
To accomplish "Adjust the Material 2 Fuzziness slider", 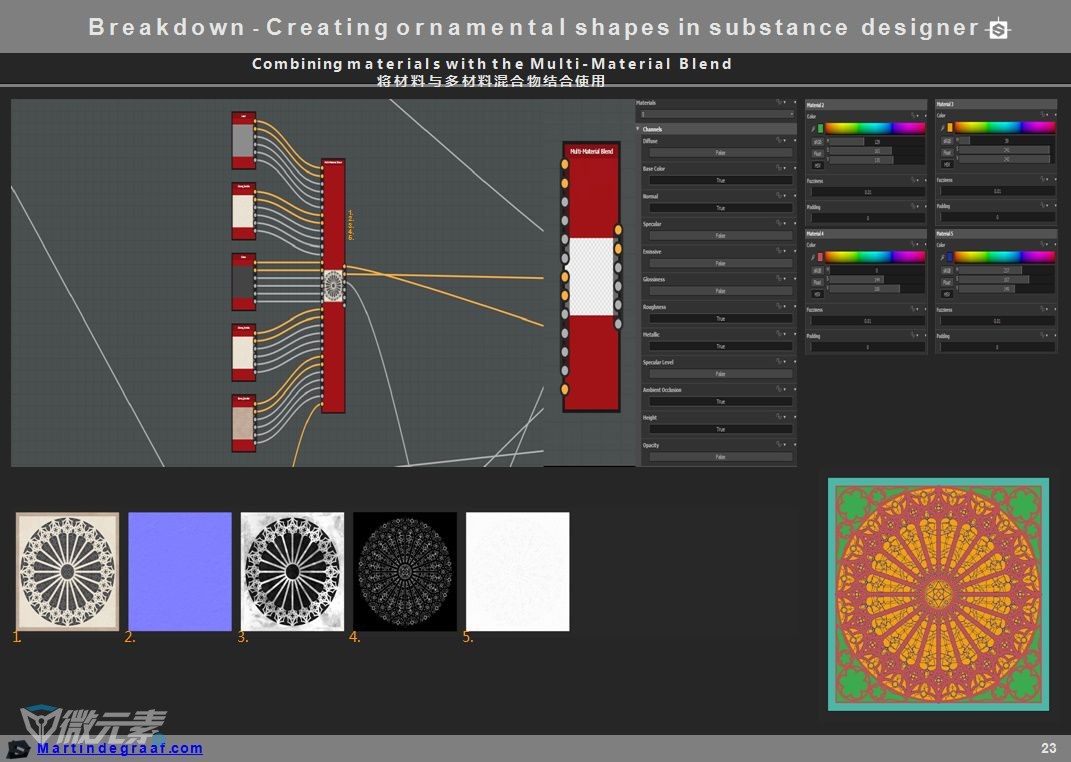I will pyautogui.click(x=867, y=193).
